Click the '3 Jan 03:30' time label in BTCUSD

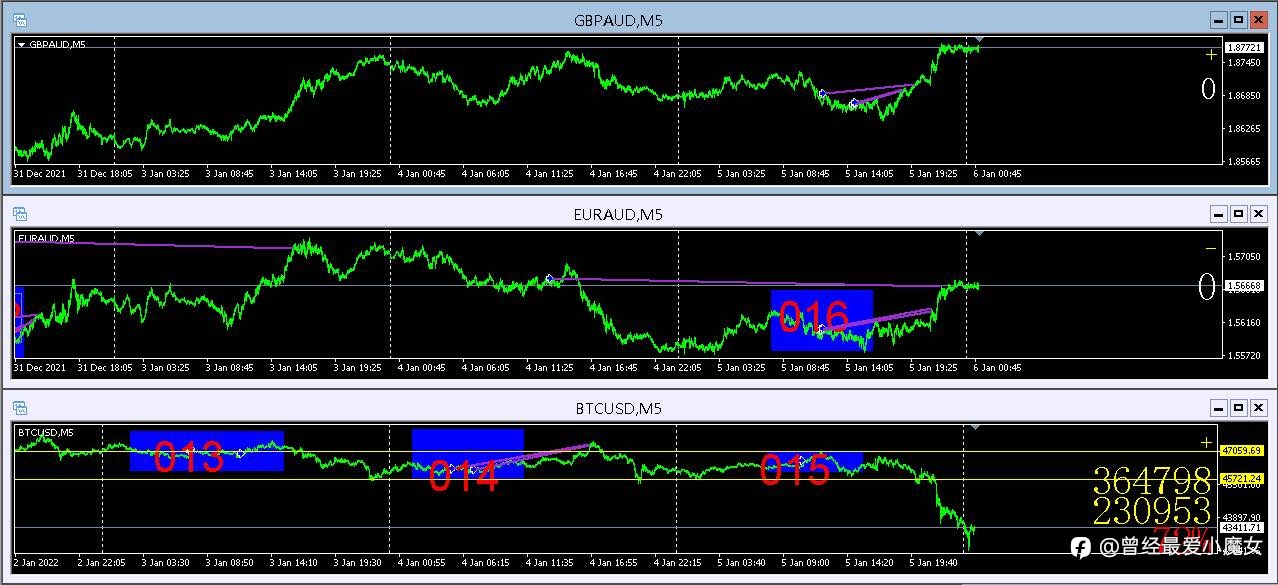[165, 562]
